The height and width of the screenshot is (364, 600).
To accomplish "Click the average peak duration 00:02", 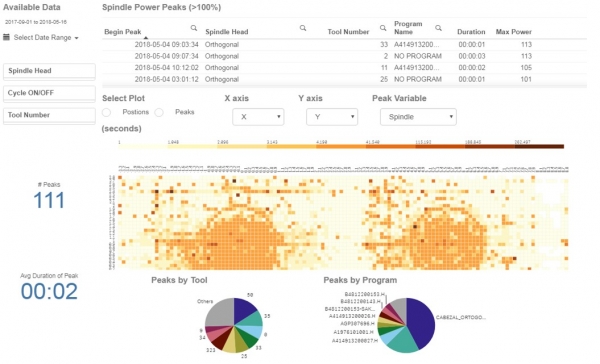I will (x=49, y=291).
